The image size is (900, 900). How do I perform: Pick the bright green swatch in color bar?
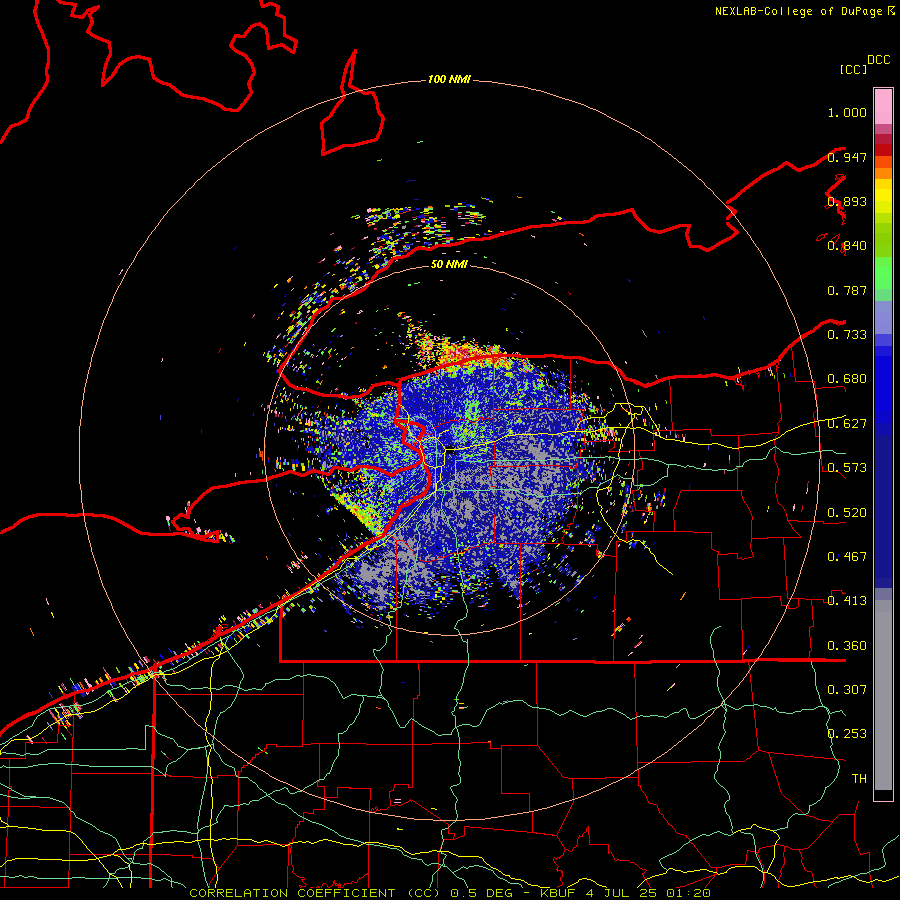pos(883,273)
